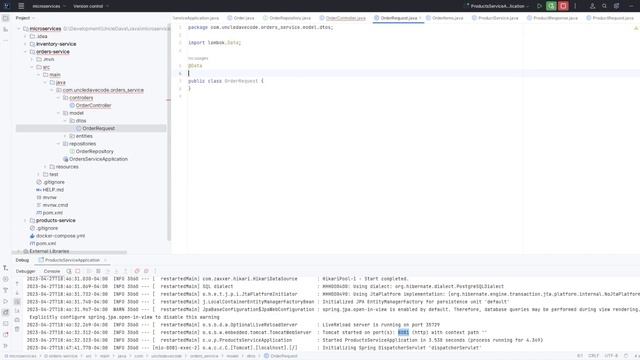This screenshot has height=360, width=640.
Task: Expand the entities package
Action: [x=65, y=136]
